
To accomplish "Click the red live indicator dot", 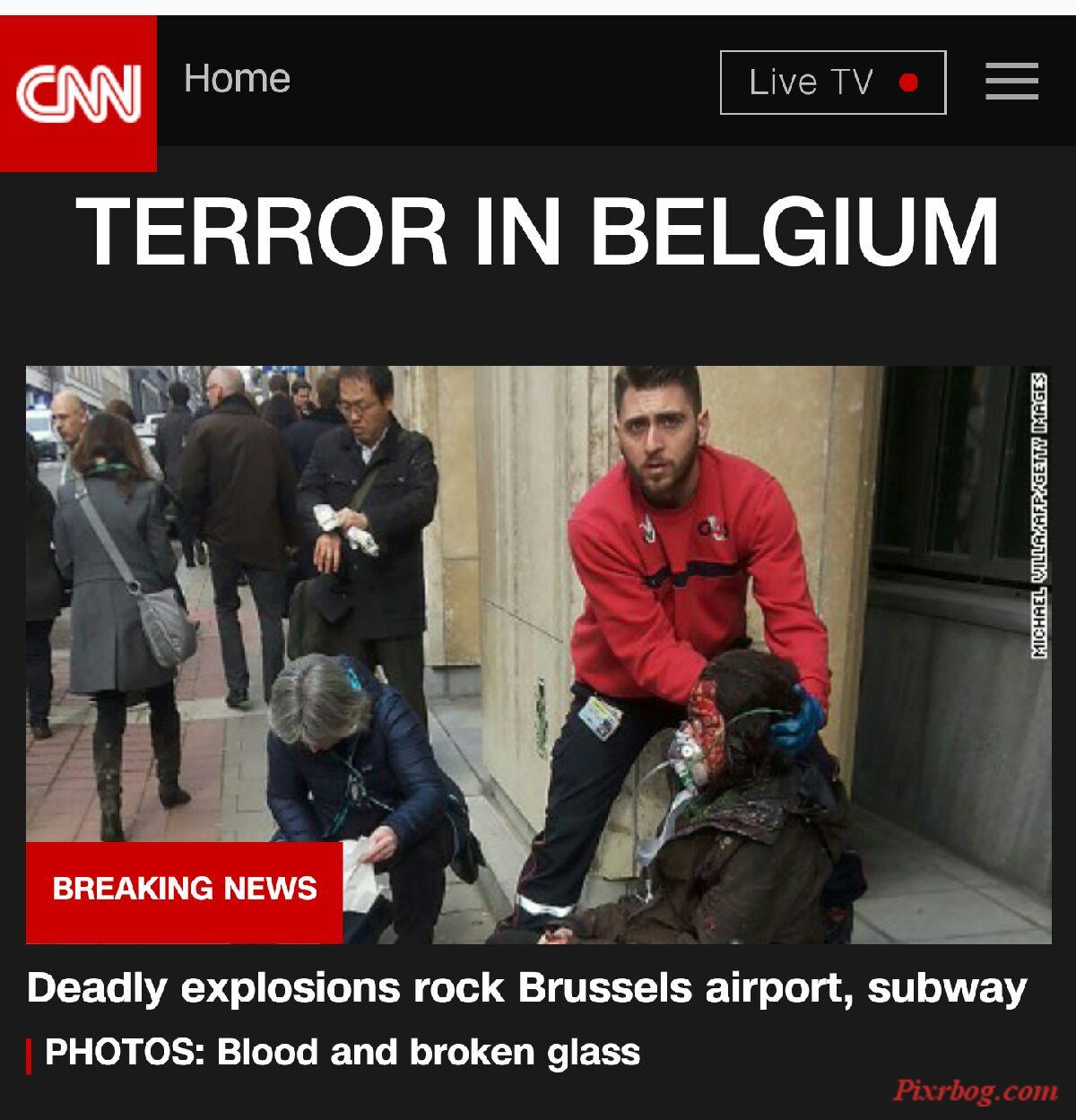I will (908, 82).
